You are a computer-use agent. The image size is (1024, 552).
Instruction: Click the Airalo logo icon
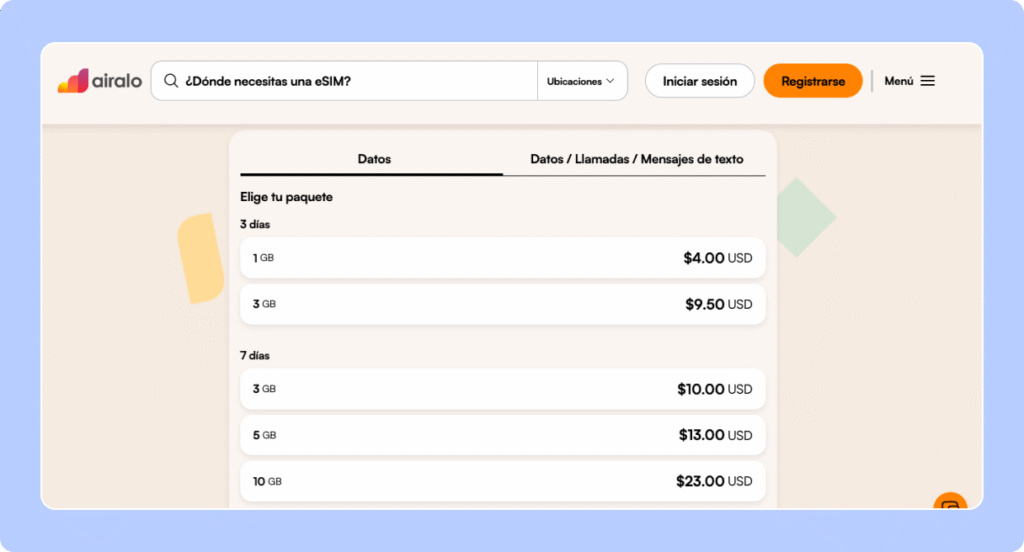74,82
